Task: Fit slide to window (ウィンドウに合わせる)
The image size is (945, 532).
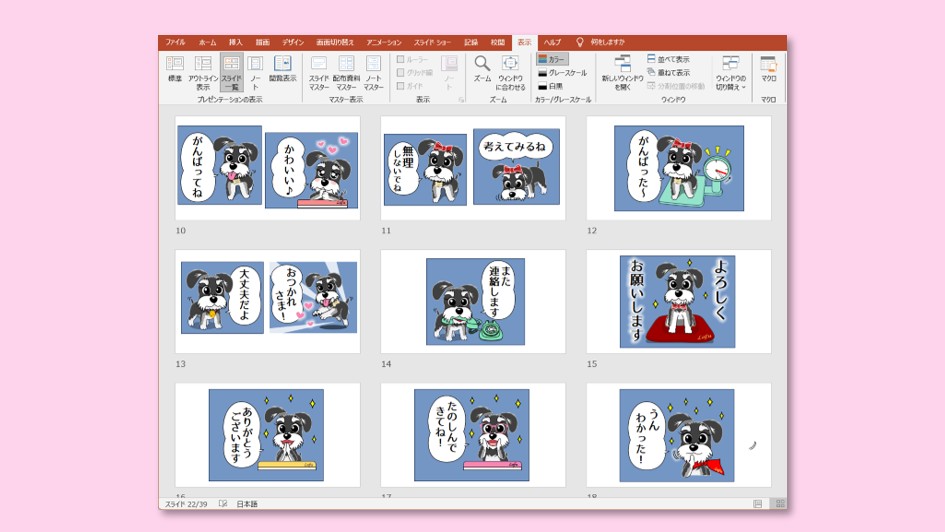Action: click(510, 72)
